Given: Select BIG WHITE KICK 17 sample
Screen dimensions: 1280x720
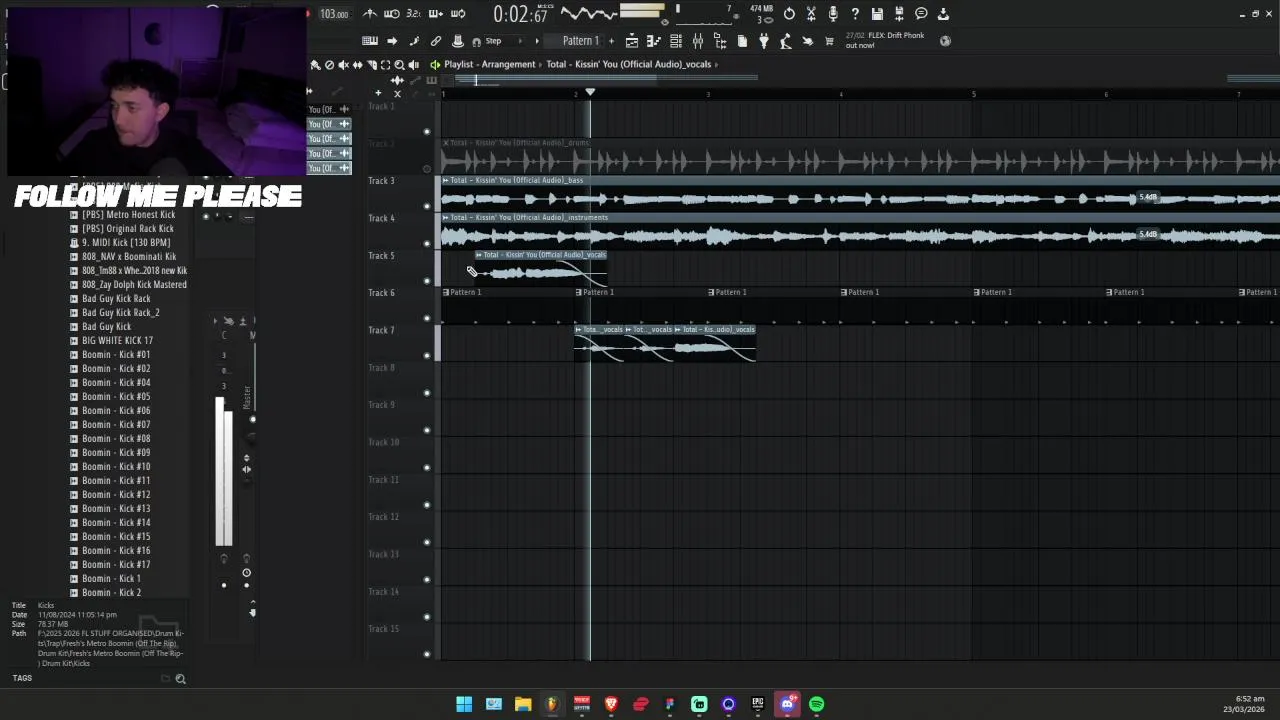Looking at the screenshot, I should click(117, 340).
